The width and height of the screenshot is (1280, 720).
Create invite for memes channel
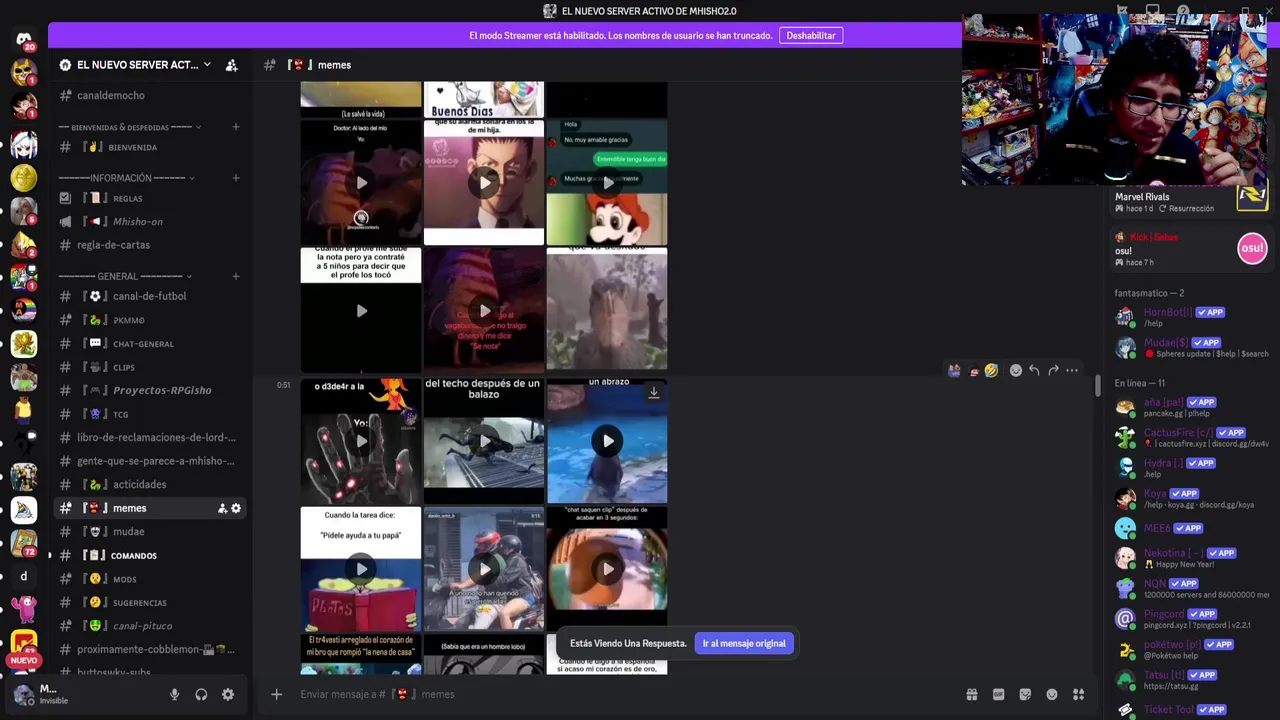pos(222,508)
